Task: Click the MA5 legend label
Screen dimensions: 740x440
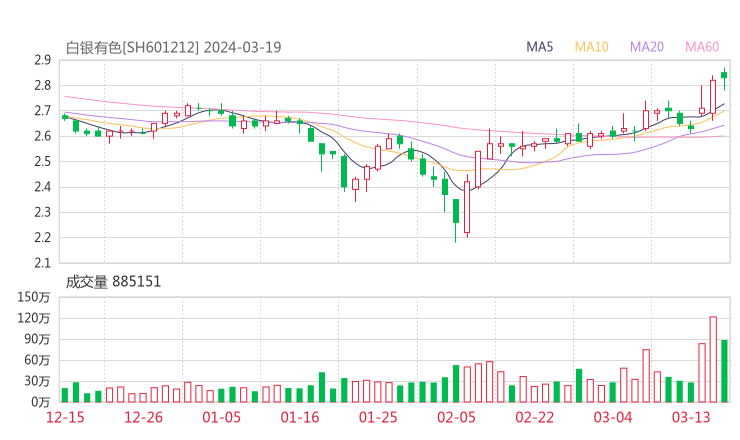Action: pos(539,47)
